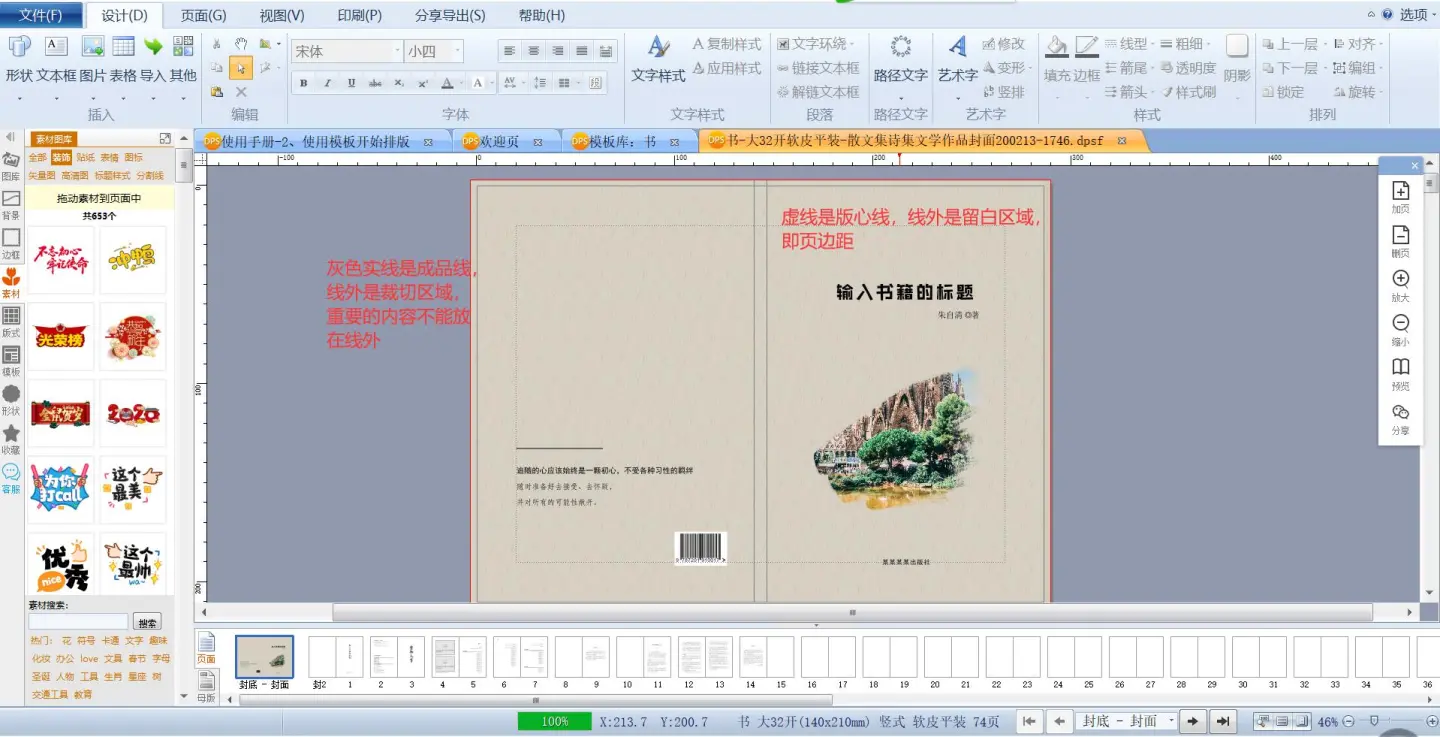1440x737 pixels.
Task: Open the 视图(V) ribbon tab
Action: coord(280,15)
